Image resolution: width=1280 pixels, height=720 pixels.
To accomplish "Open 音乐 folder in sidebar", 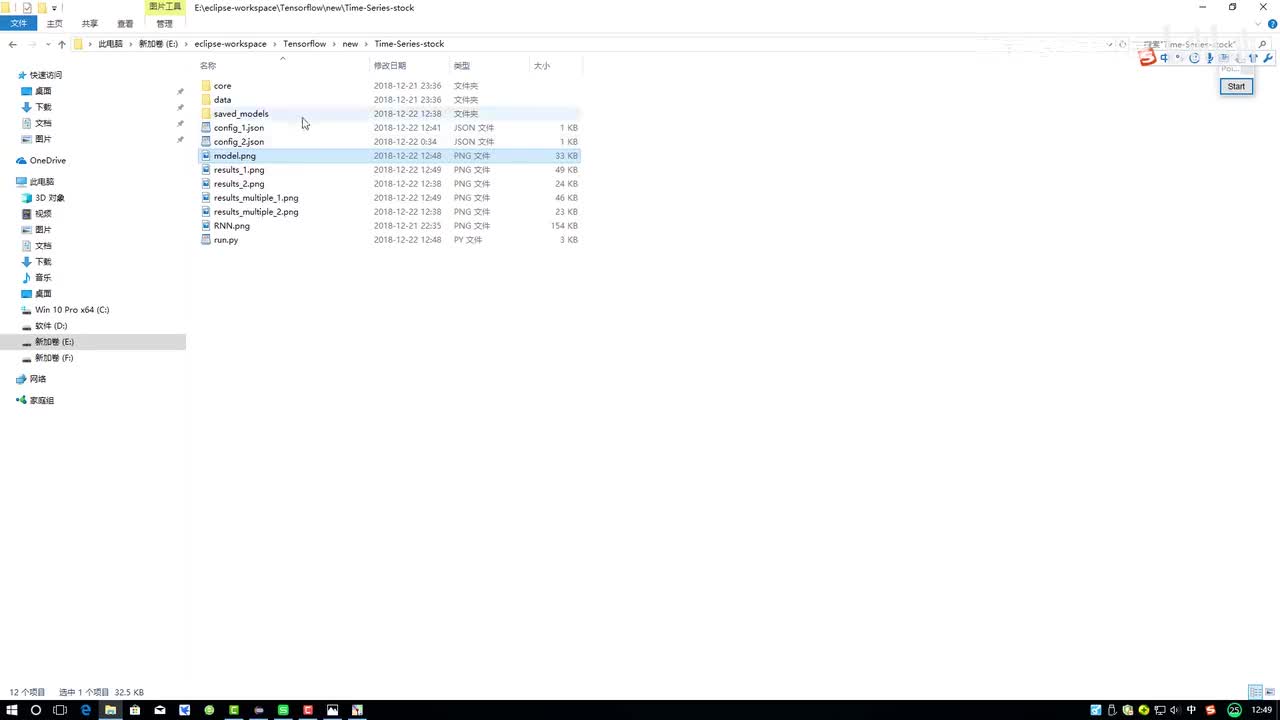I will tap(43, 278).
